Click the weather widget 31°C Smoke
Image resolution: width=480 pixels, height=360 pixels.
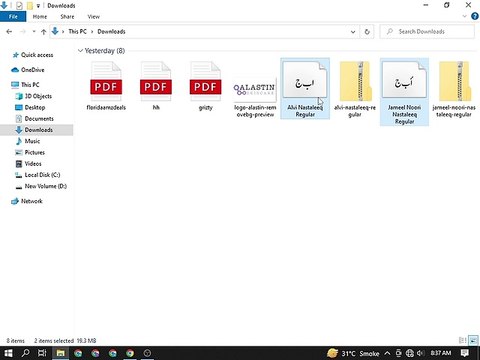click(x=353, y=353)
